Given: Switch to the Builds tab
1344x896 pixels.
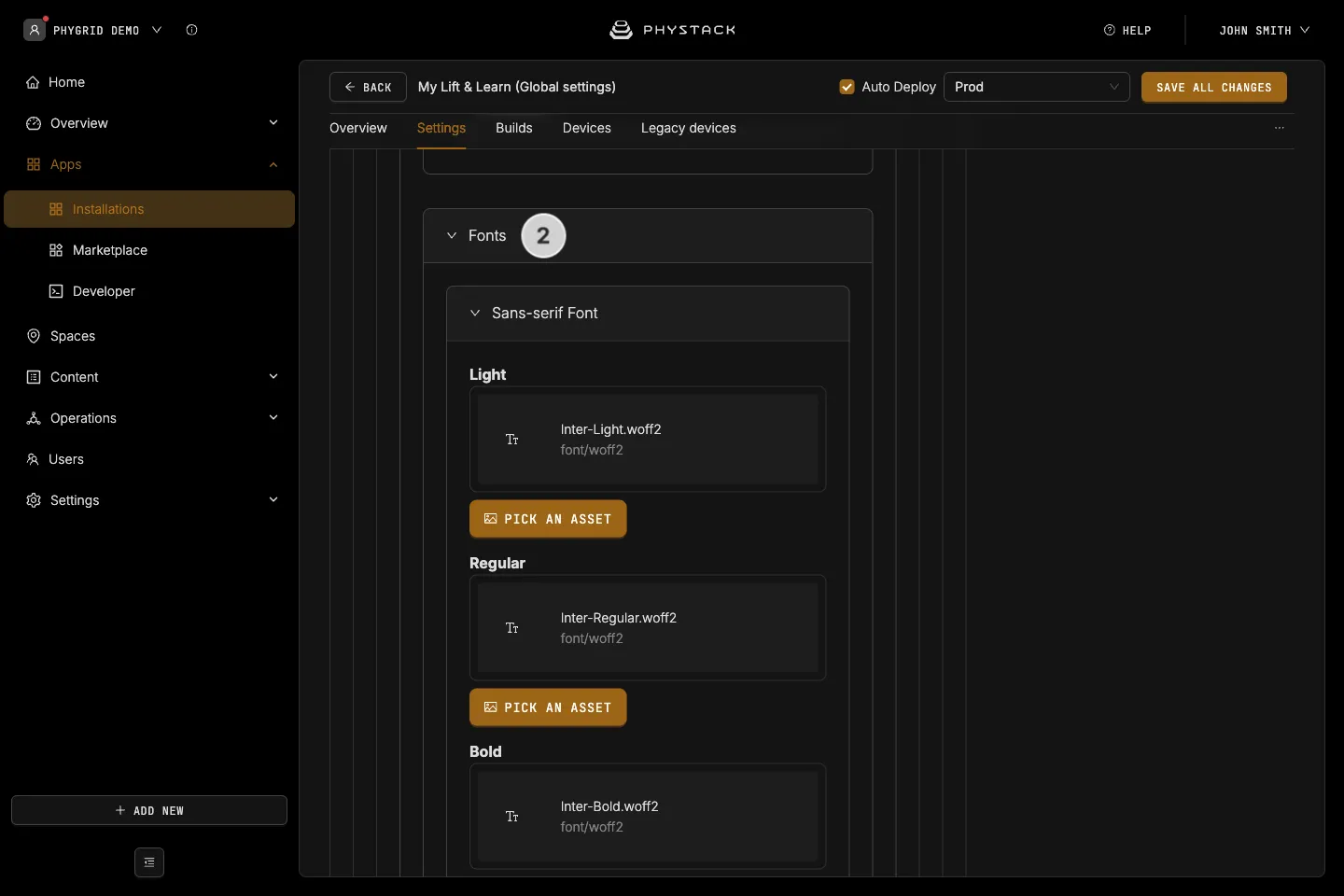Looking at the screenshot, I should 514,128.
